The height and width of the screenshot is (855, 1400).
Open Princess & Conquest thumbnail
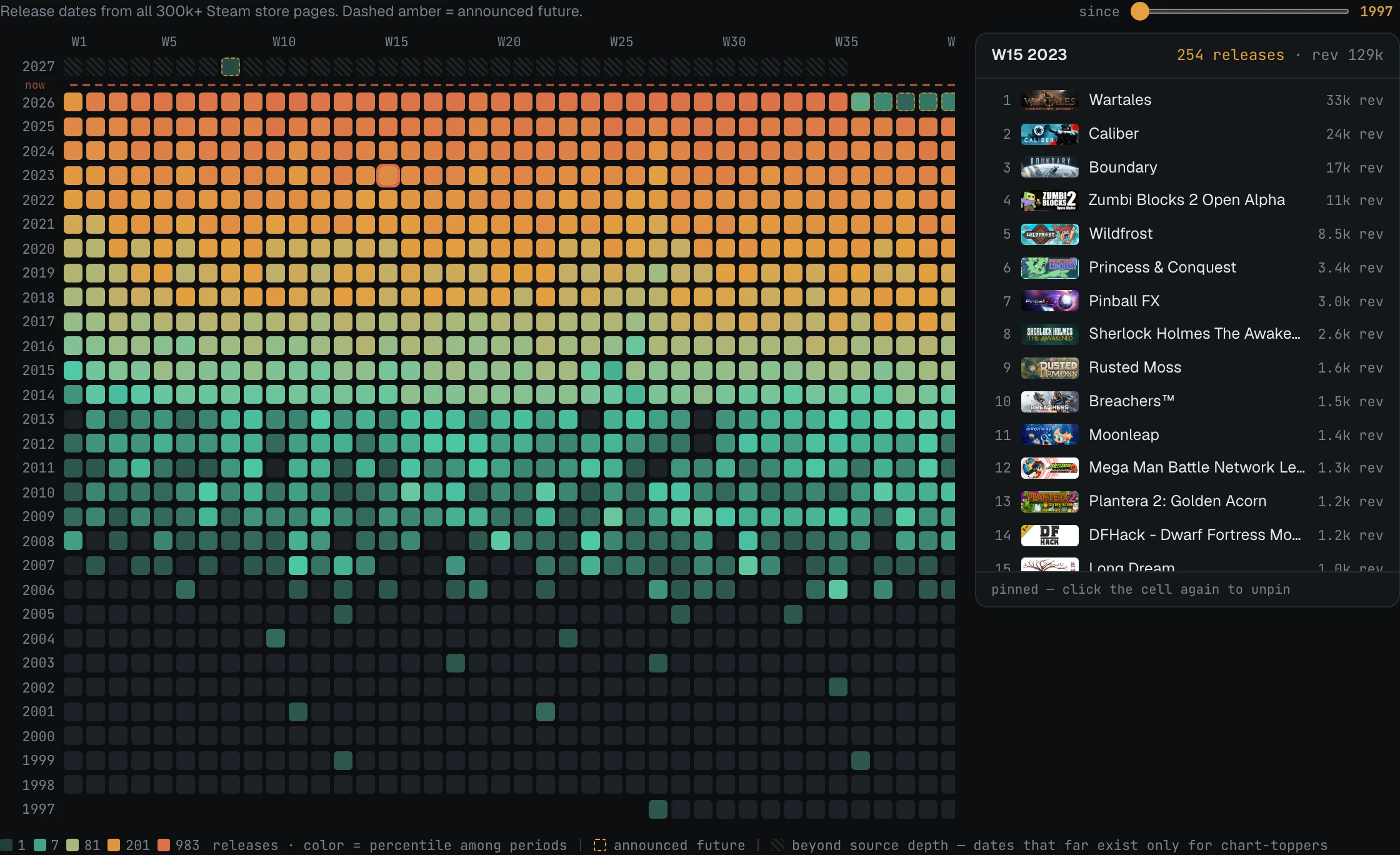tap(1049, 267)
